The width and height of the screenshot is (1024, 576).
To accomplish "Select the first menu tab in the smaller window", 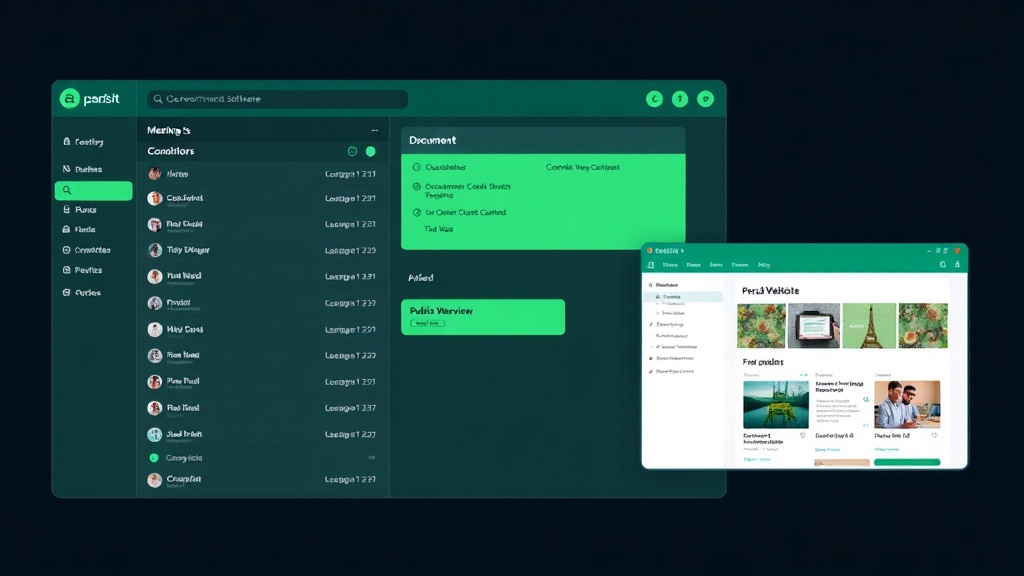I will 669,265.
